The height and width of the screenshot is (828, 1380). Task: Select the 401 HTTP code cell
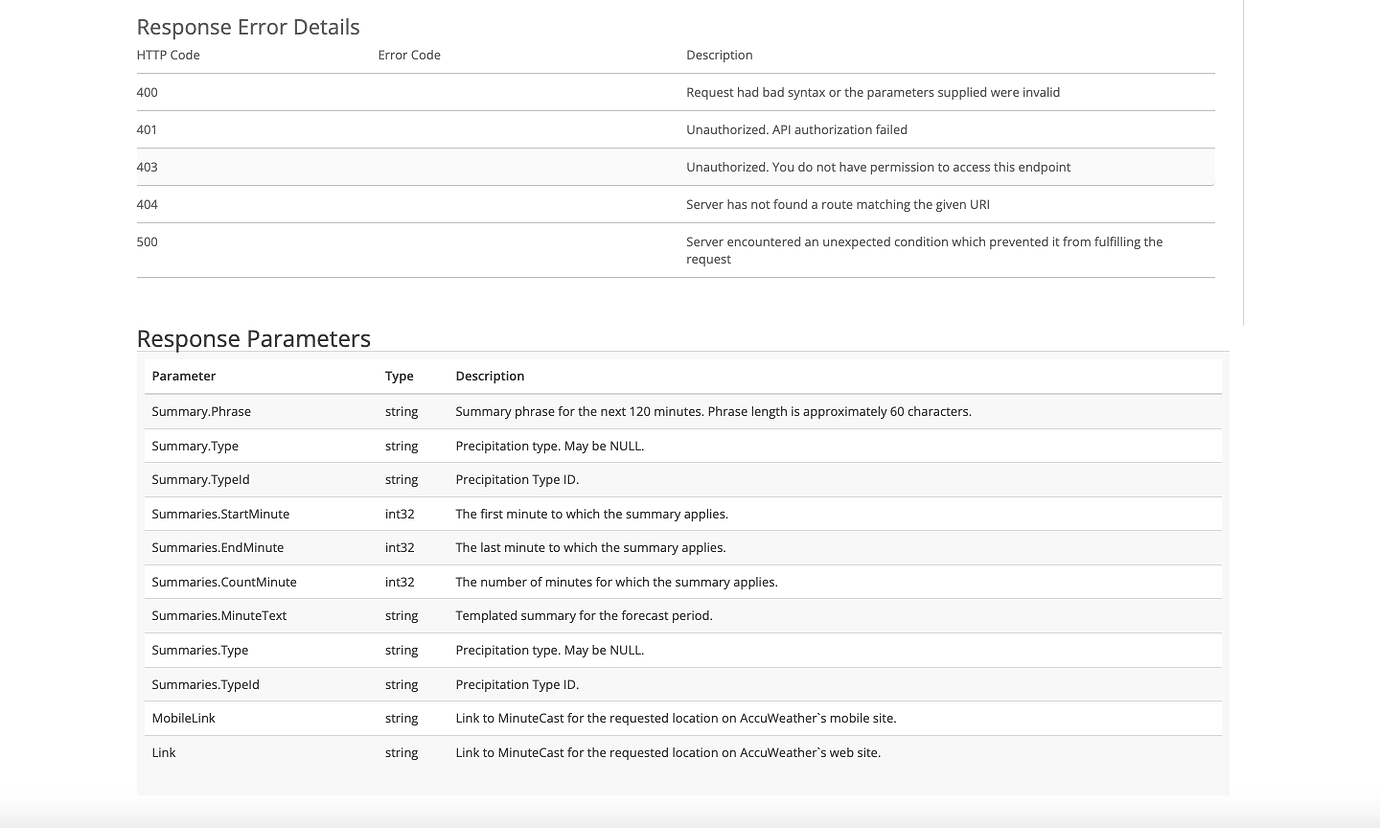tap(147, 129)
